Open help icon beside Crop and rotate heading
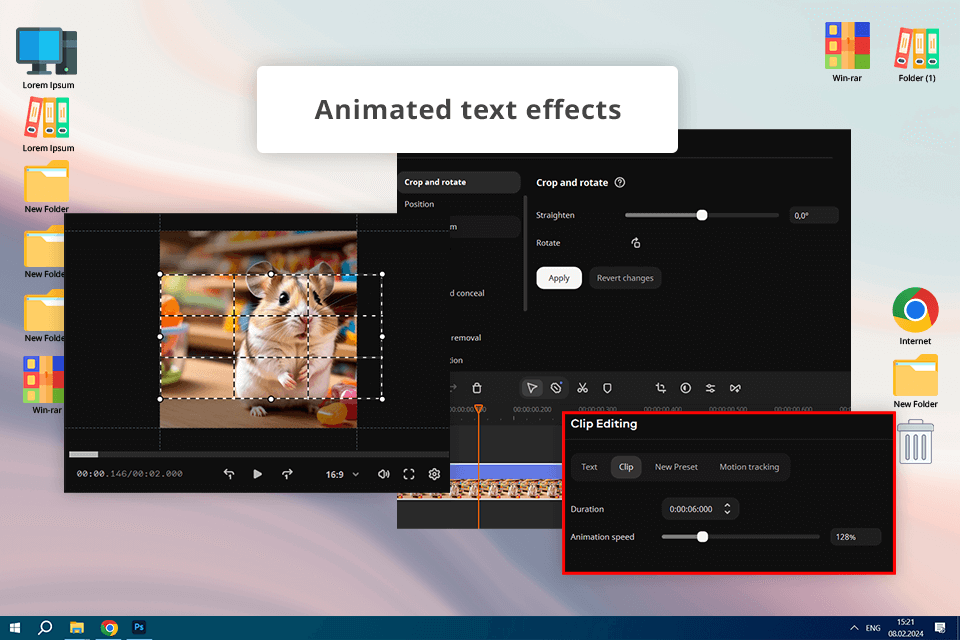960x640 pixels. point(620,183)
